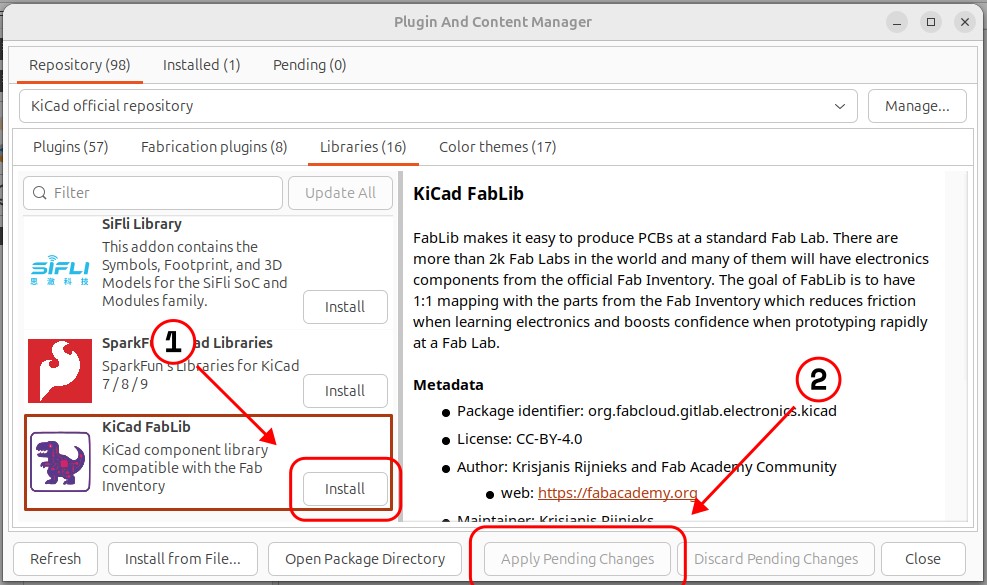Install the SiFli Library

[x=344, y=307]
